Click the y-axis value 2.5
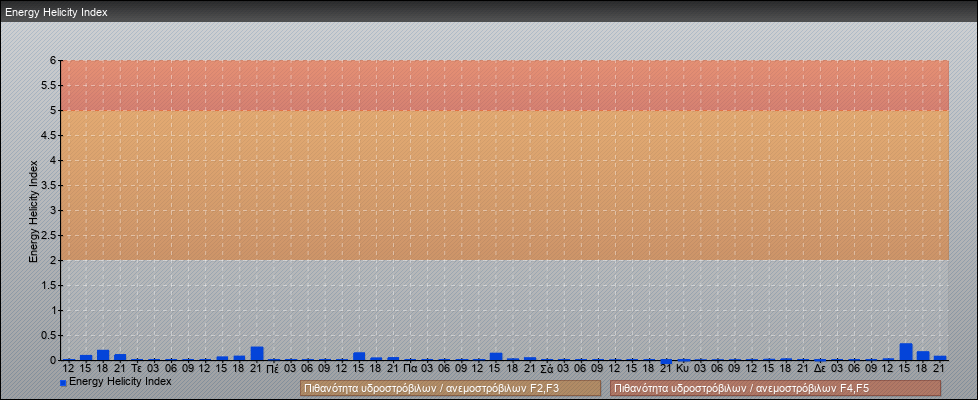 click(50, 235)
